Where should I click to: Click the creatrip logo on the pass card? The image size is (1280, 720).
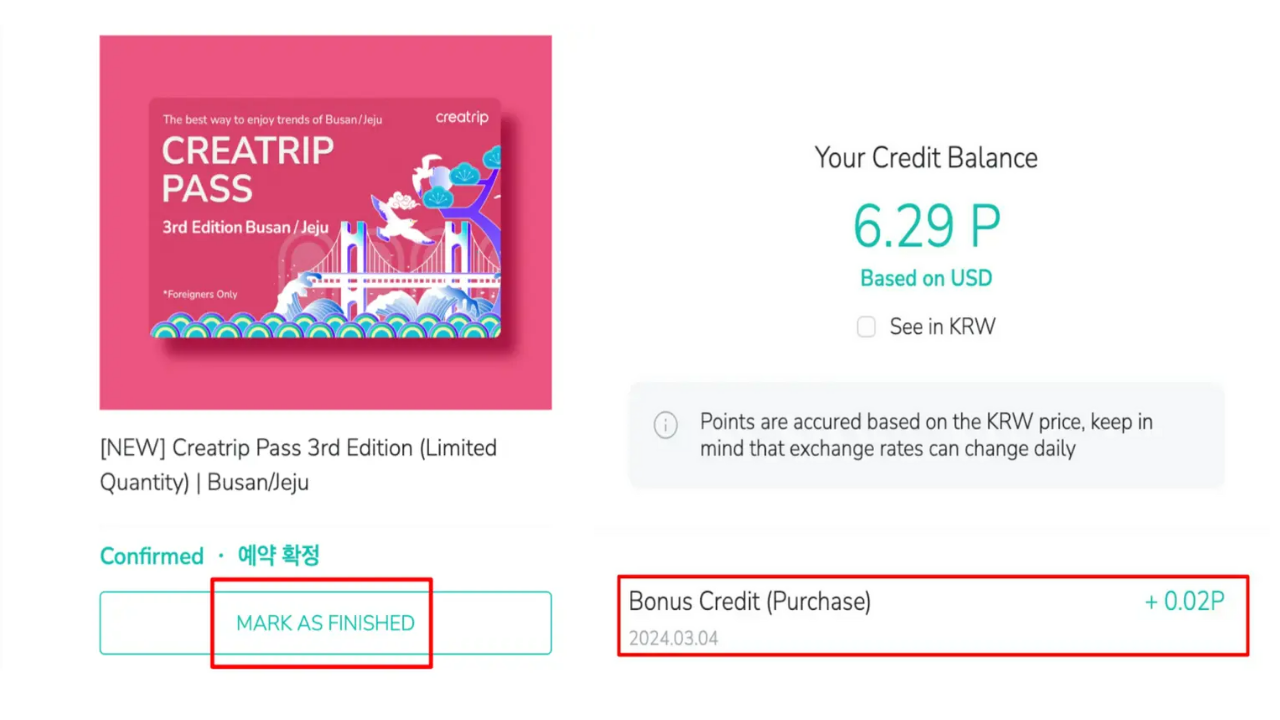coord(462,118)
